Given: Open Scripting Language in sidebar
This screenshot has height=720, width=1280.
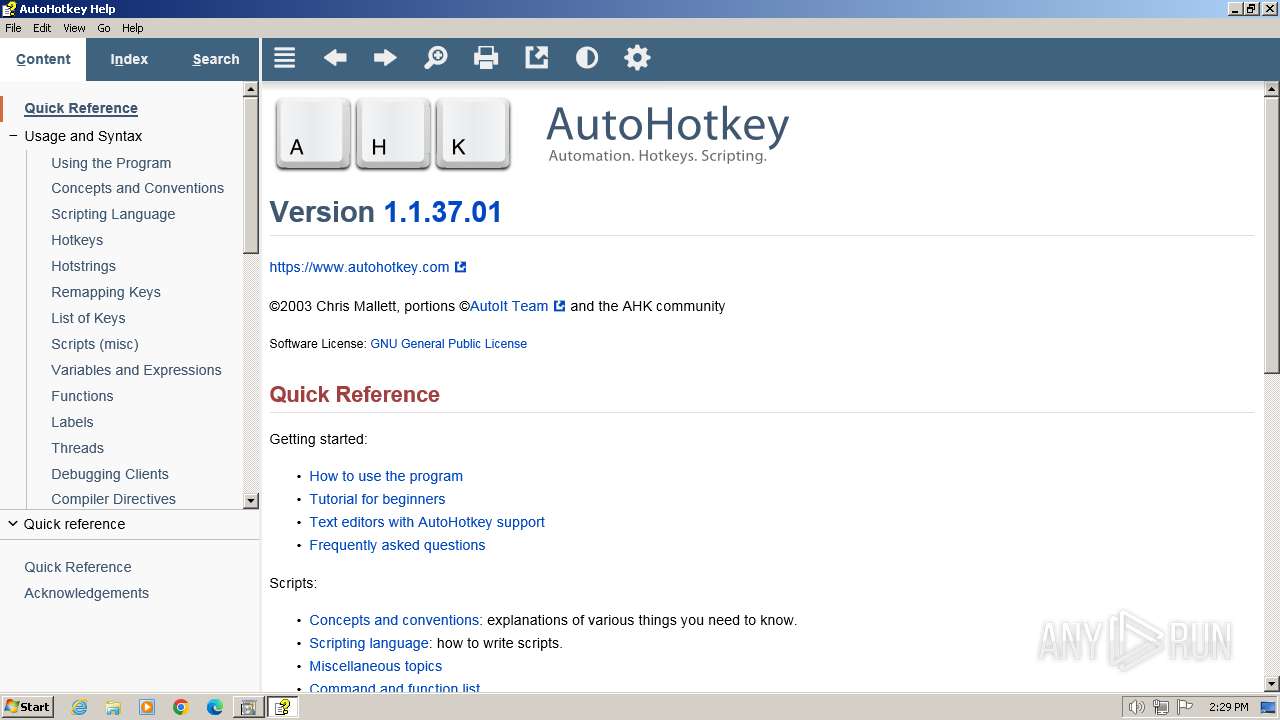Looking at the screenshot, I should 113,214.
